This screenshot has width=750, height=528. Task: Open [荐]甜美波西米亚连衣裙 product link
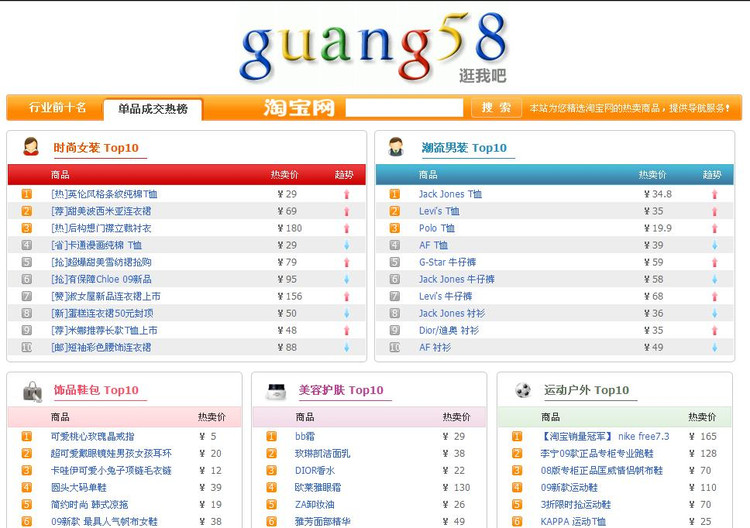pos(101,211)
